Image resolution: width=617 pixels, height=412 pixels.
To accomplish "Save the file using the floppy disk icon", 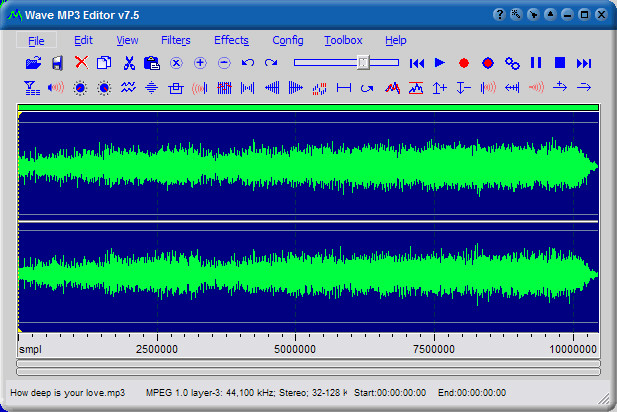I will coord(57,63).
